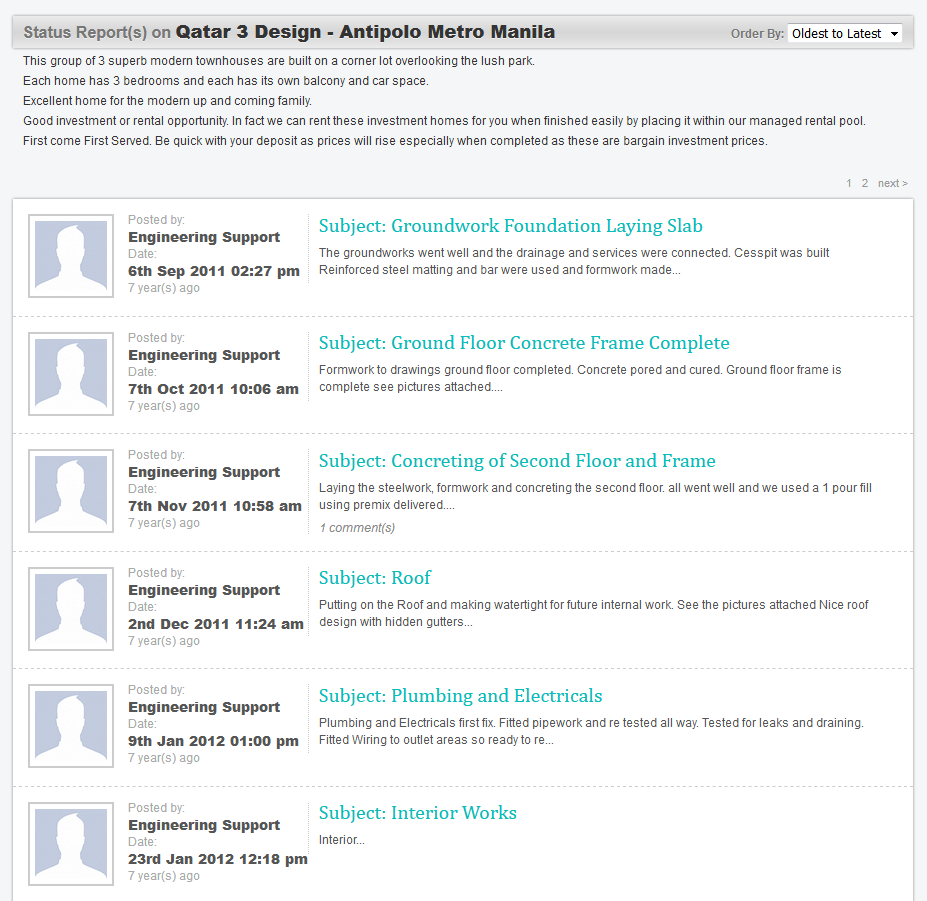Open the Roof status report

(x=375, y=578)
